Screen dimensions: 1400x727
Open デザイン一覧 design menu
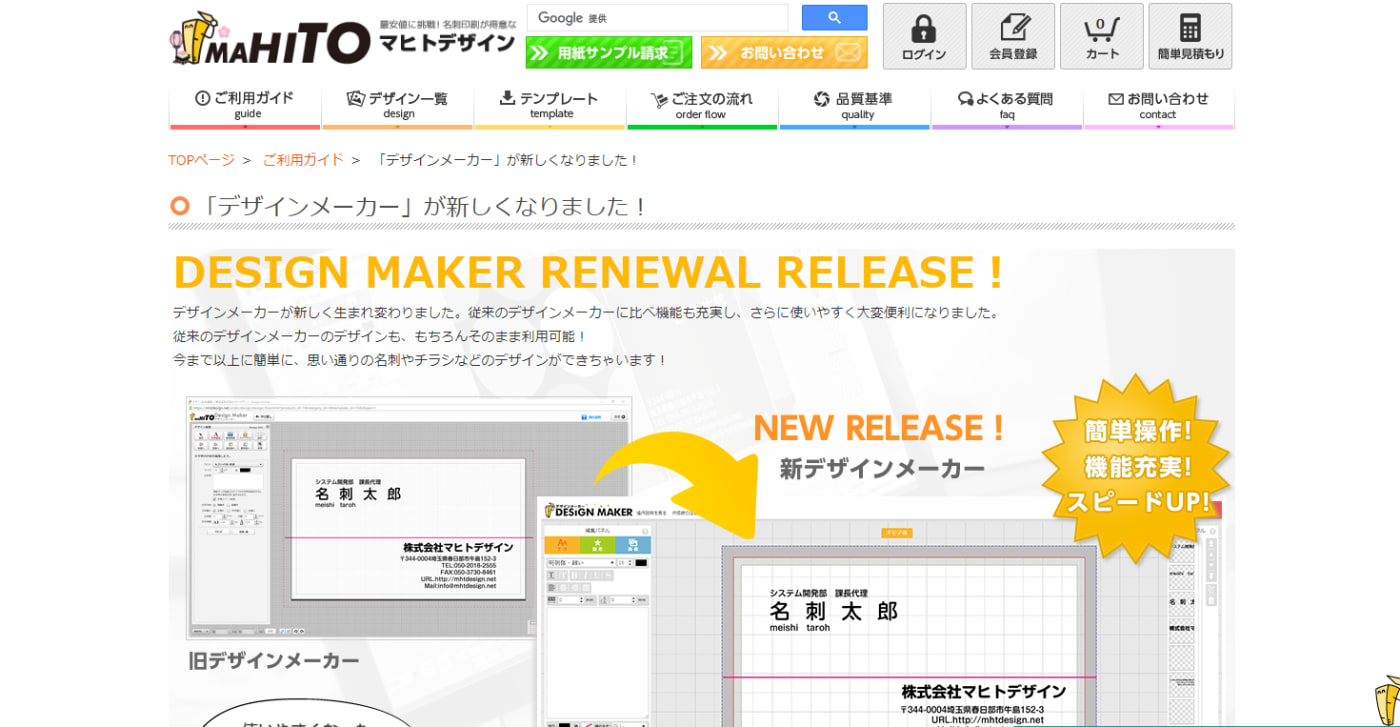tap(397, 105)
